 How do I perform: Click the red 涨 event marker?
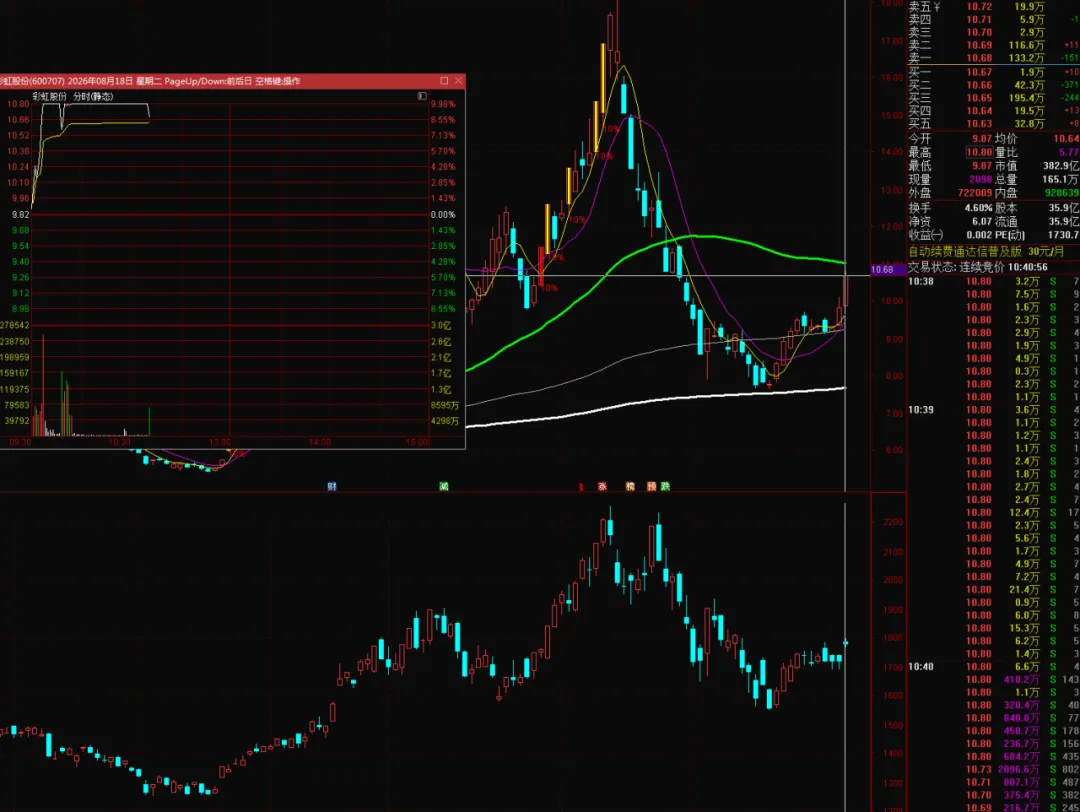pyautogui.click(x=603, y=486)
